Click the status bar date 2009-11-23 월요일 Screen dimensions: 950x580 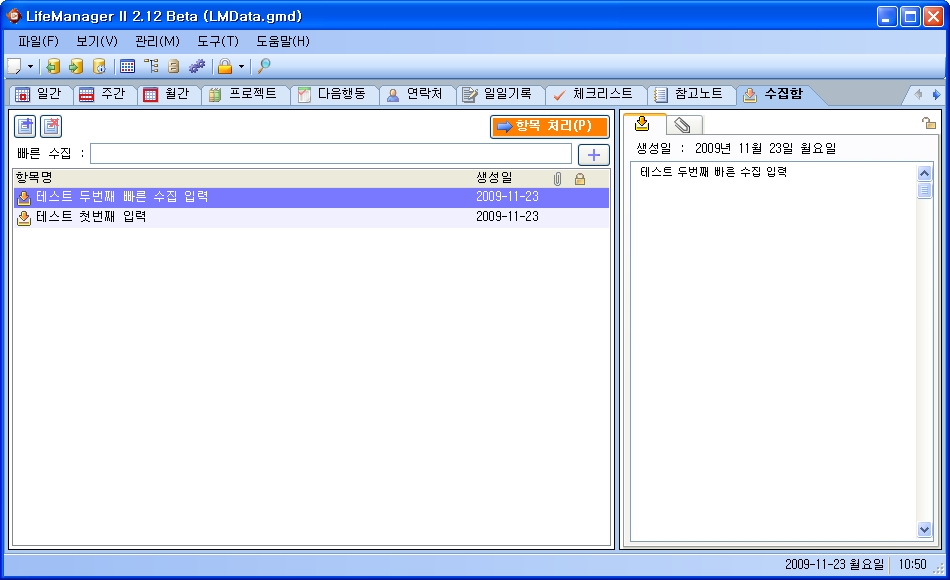(x=834, y=564)
